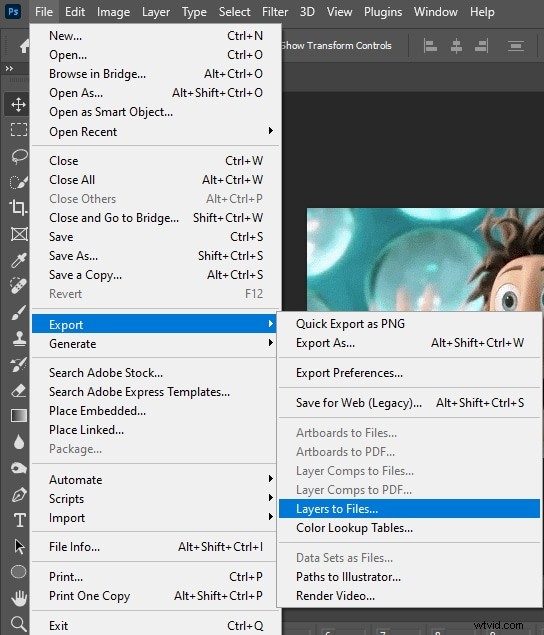Click the highlighted Export menu entry
This screenshot has width=544, height=635.
154,324
